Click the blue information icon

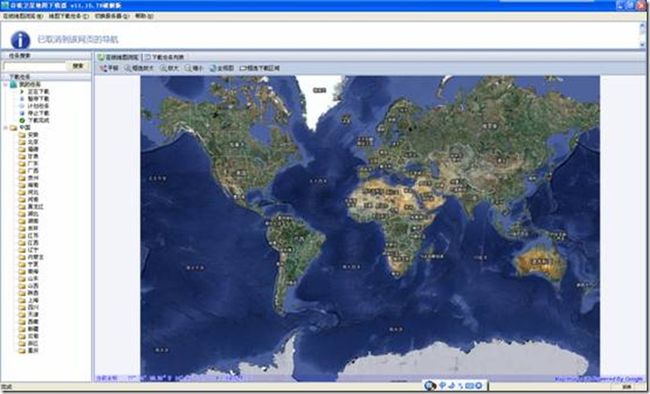click(x=20, y=40)
